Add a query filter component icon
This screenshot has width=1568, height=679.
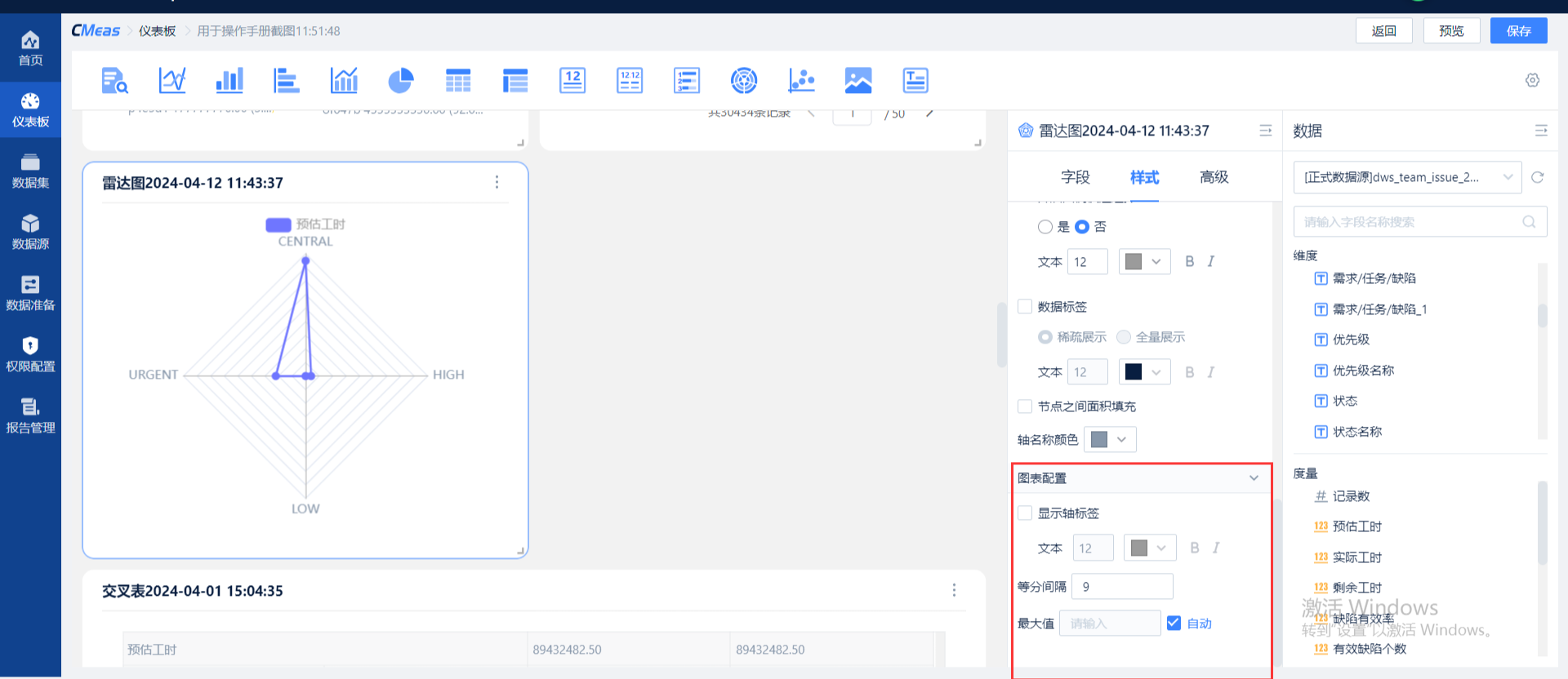[x=114, y=81]
